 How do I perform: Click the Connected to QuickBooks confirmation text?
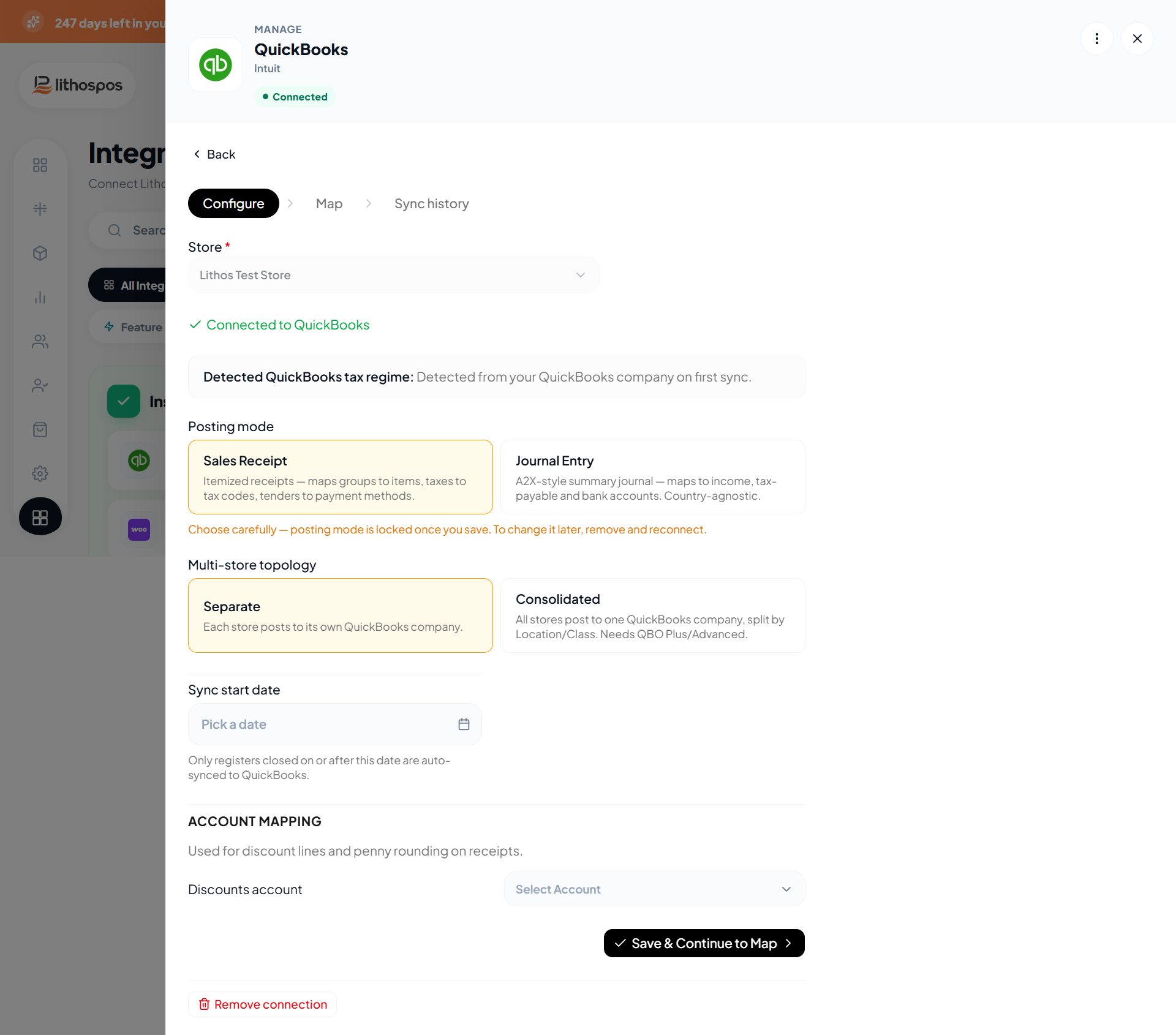click(x=288, y=325)
